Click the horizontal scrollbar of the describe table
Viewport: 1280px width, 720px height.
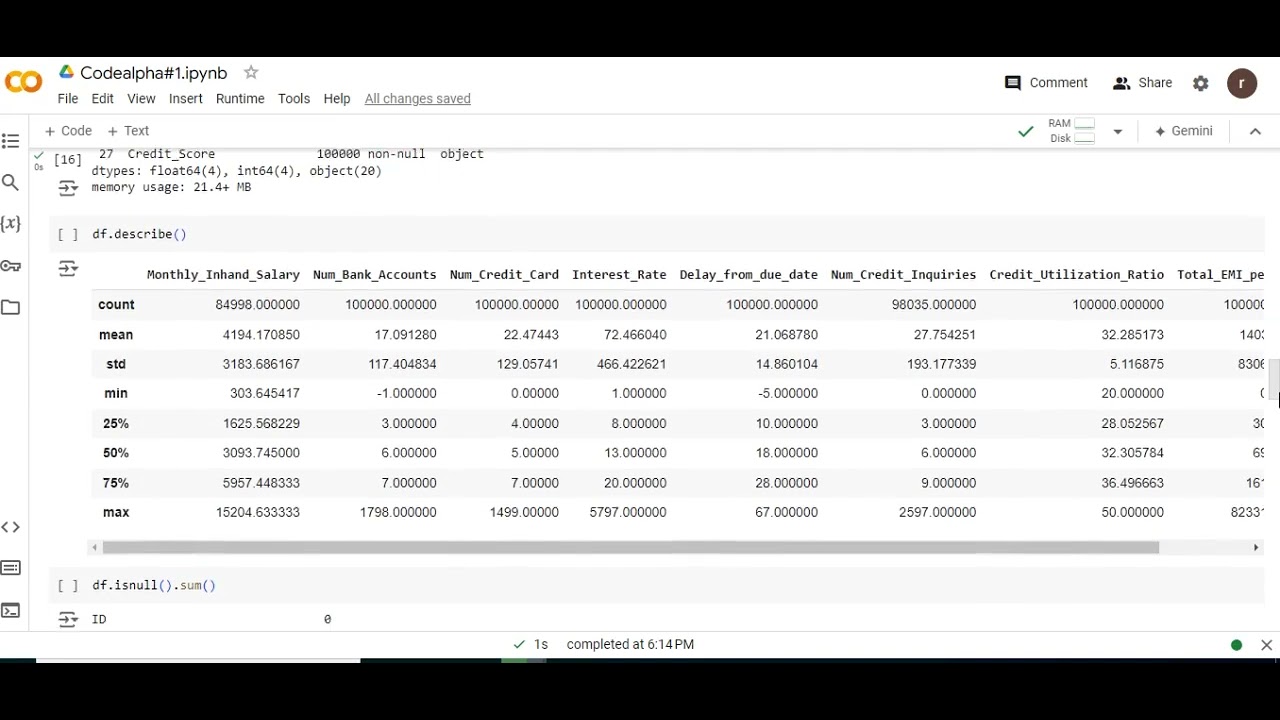[630, 548]
